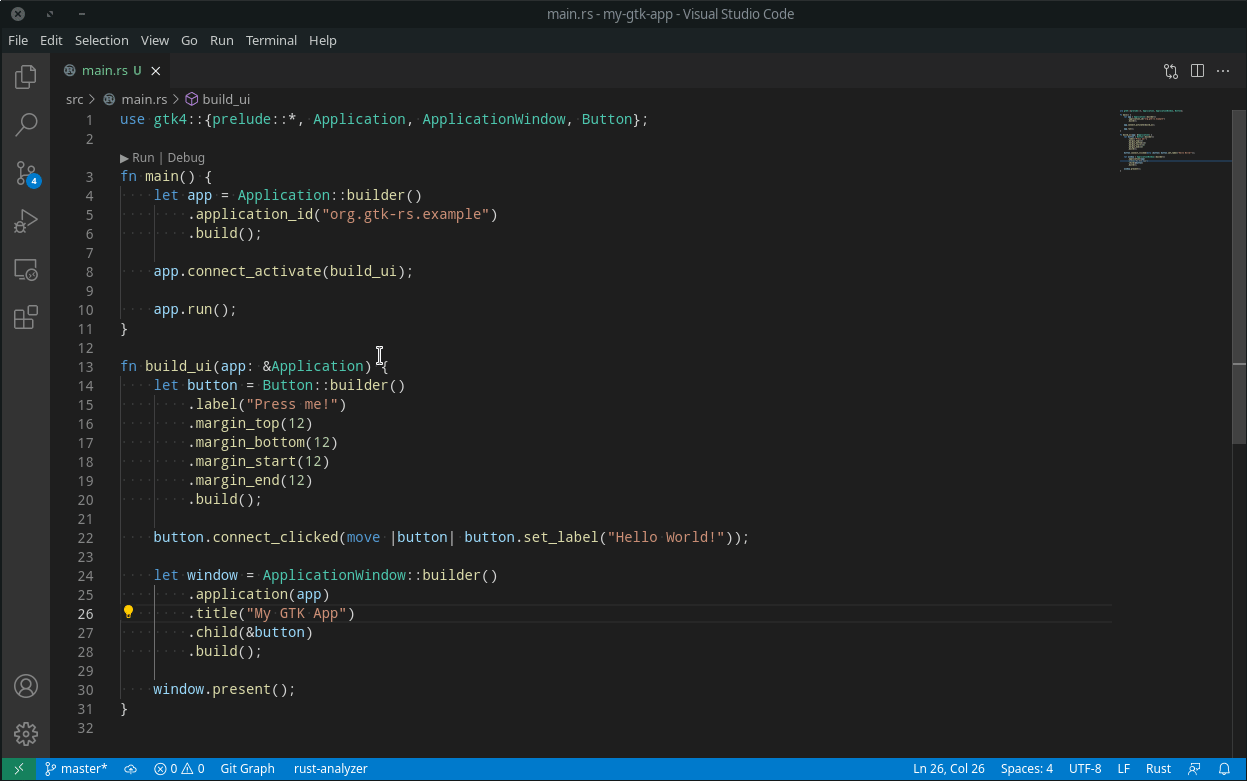Open the Explorer view in activity bar
Image resolution: width=1247 pixels, height=781 pixels.
click(26, 77)
